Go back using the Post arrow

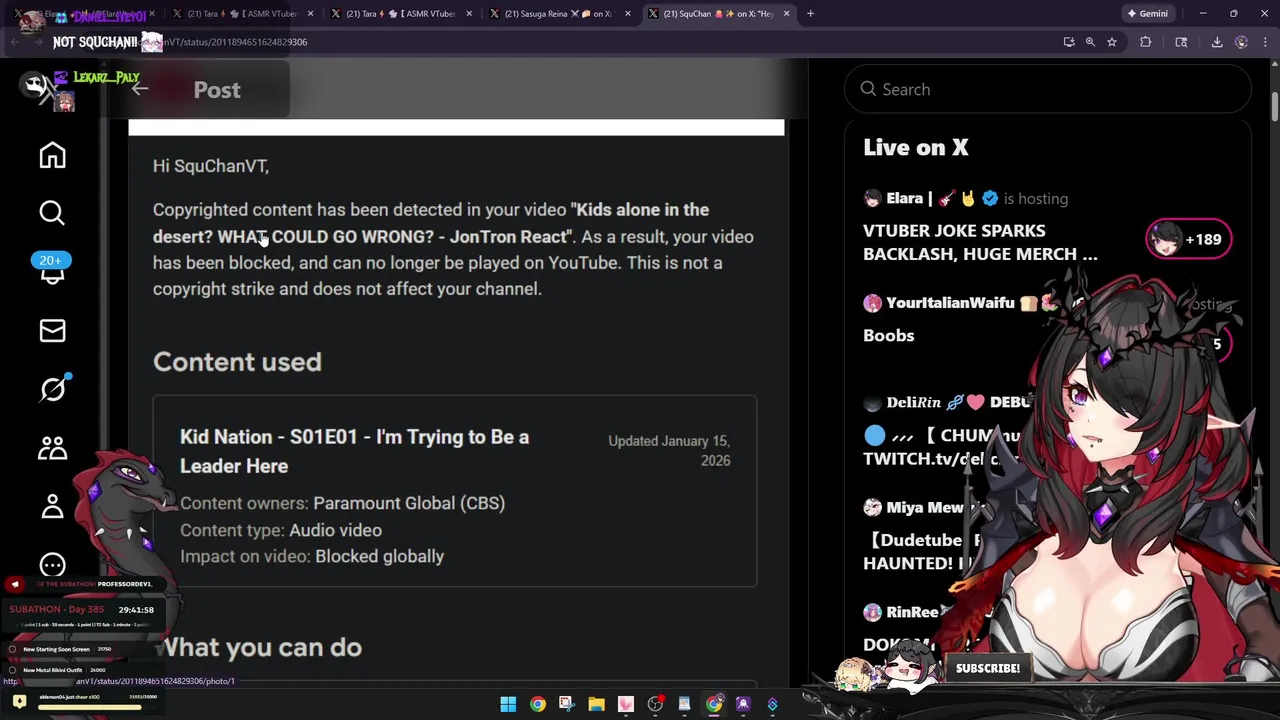click(140, 89)
